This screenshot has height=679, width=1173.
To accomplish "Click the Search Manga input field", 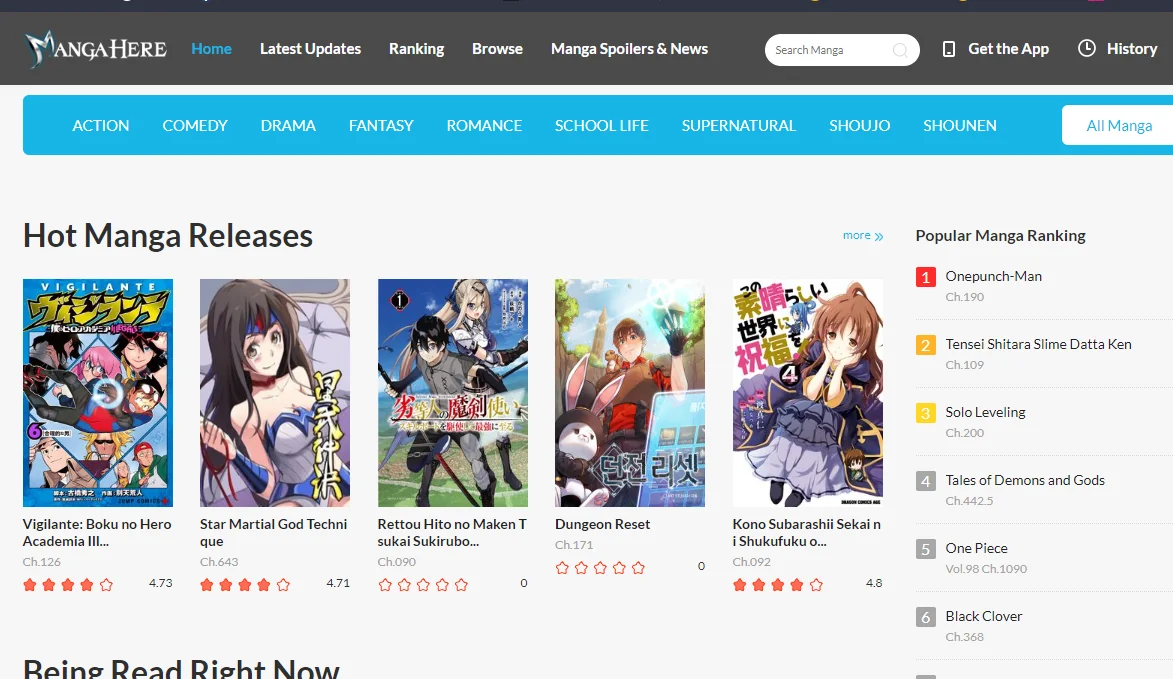I will pos(830,49).
